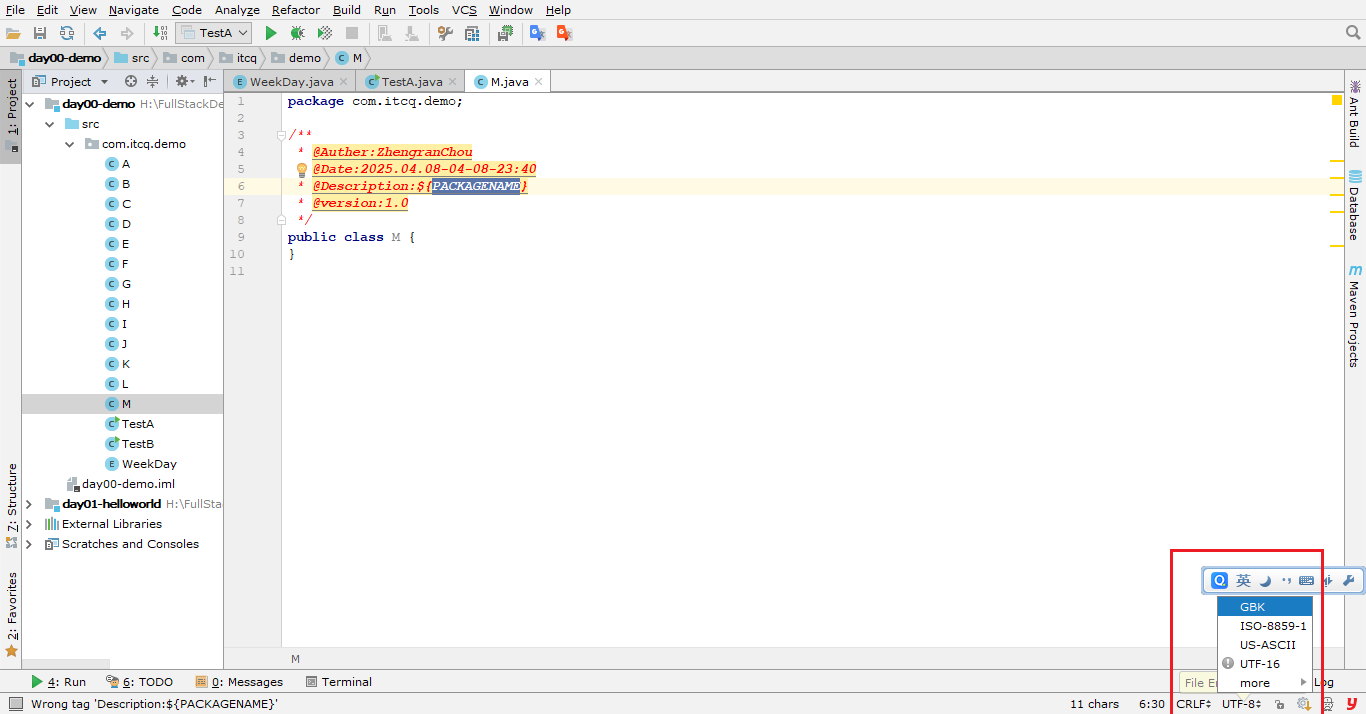Navigate Back with the blue arrow

[99, 33]
